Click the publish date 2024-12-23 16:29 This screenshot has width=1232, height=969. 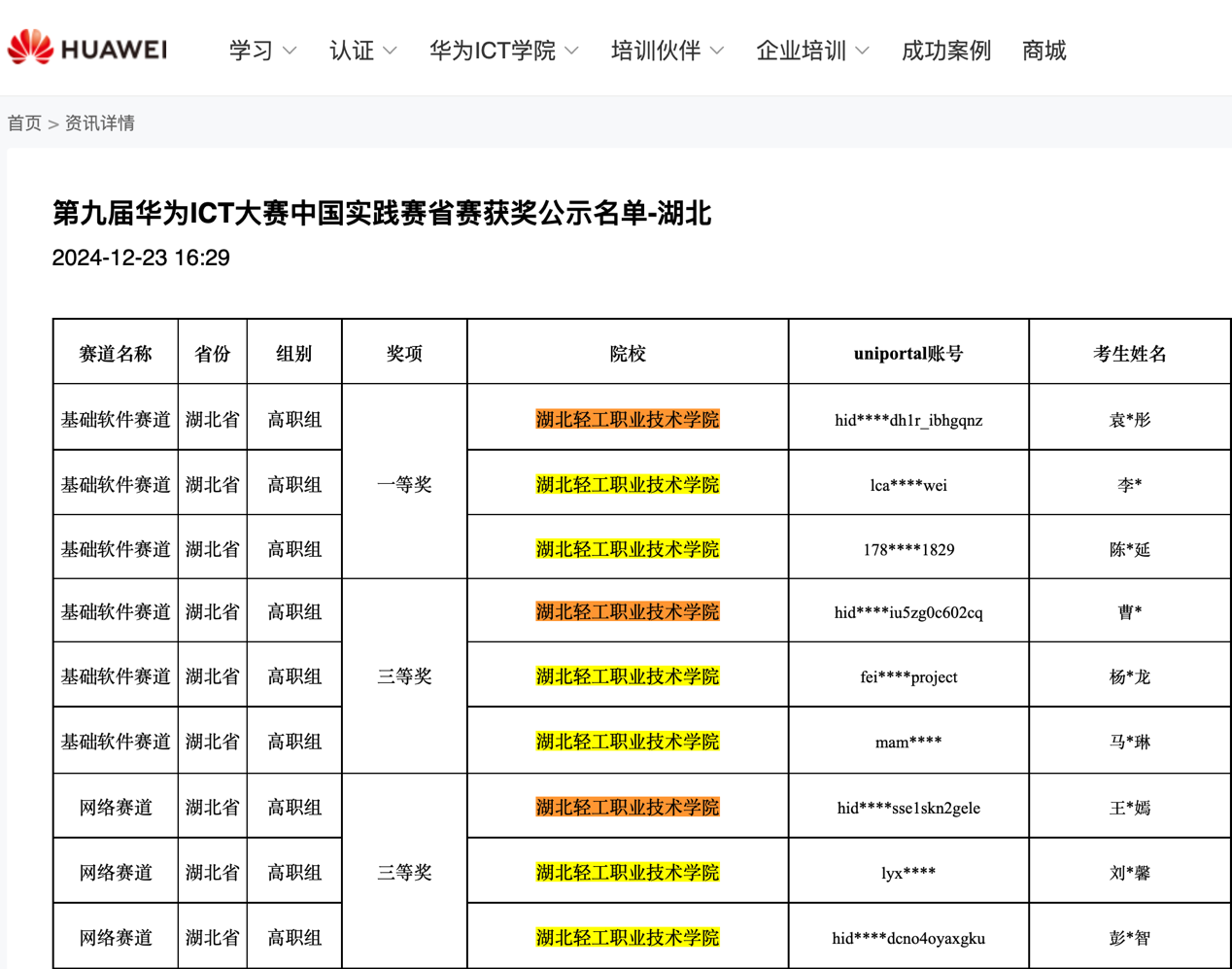tap(141, 258)
